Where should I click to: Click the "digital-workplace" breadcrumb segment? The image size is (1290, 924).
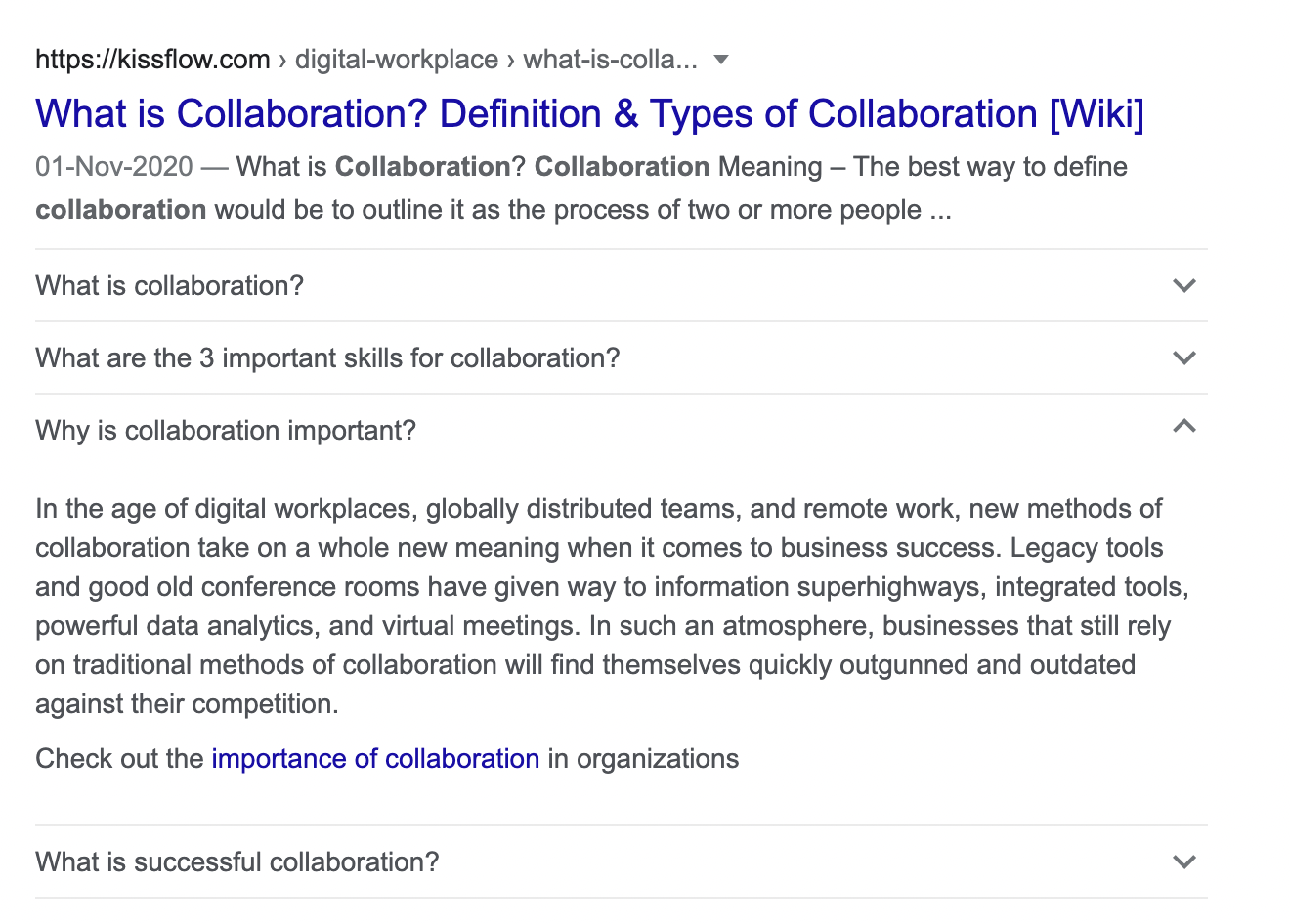tap(397, 60)
